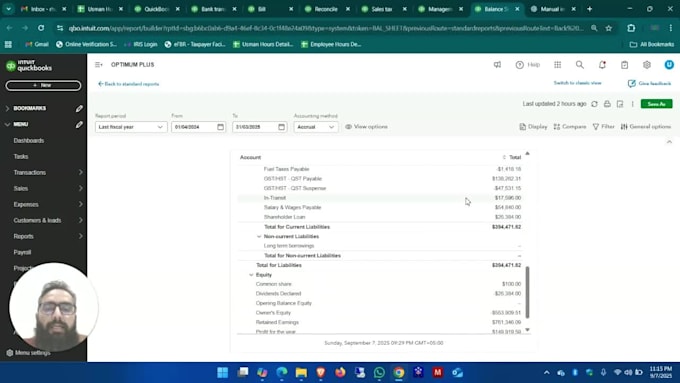Switch to classic view
The width and height of the screenshot is (680, 383).
578,83
